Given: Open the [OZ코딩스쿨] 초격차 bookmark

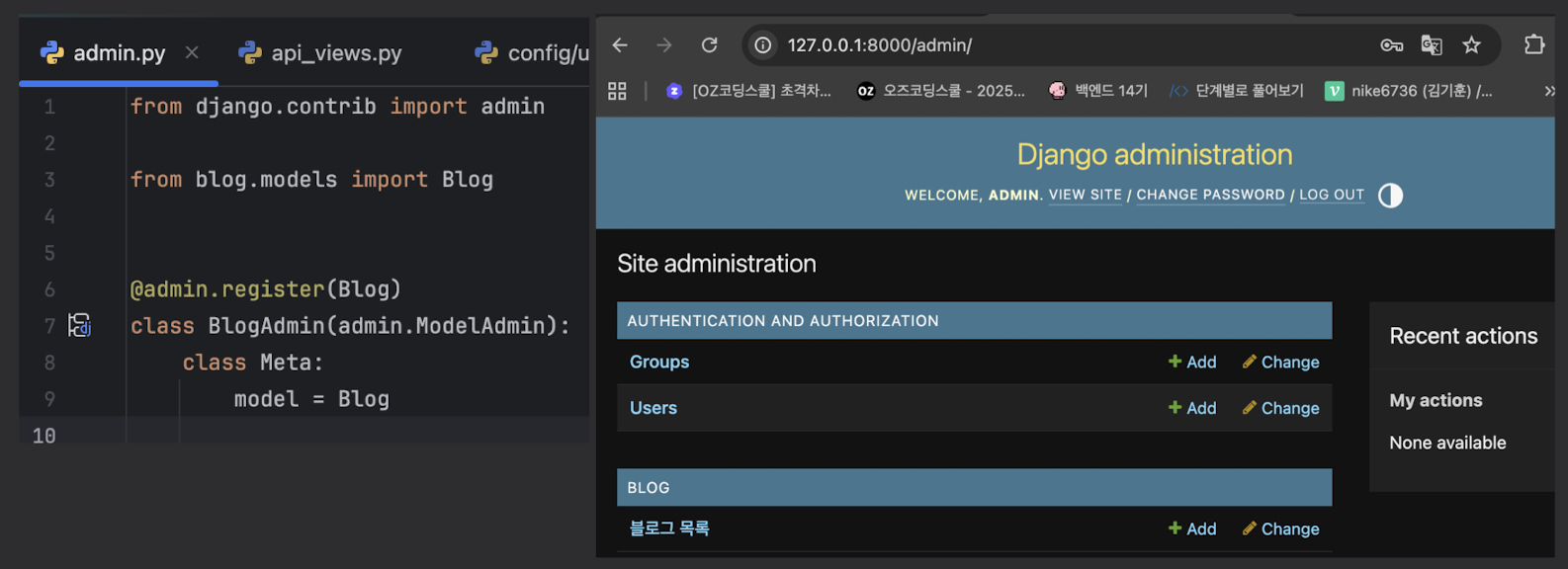Looking at the screenshot, I should 748,91.
